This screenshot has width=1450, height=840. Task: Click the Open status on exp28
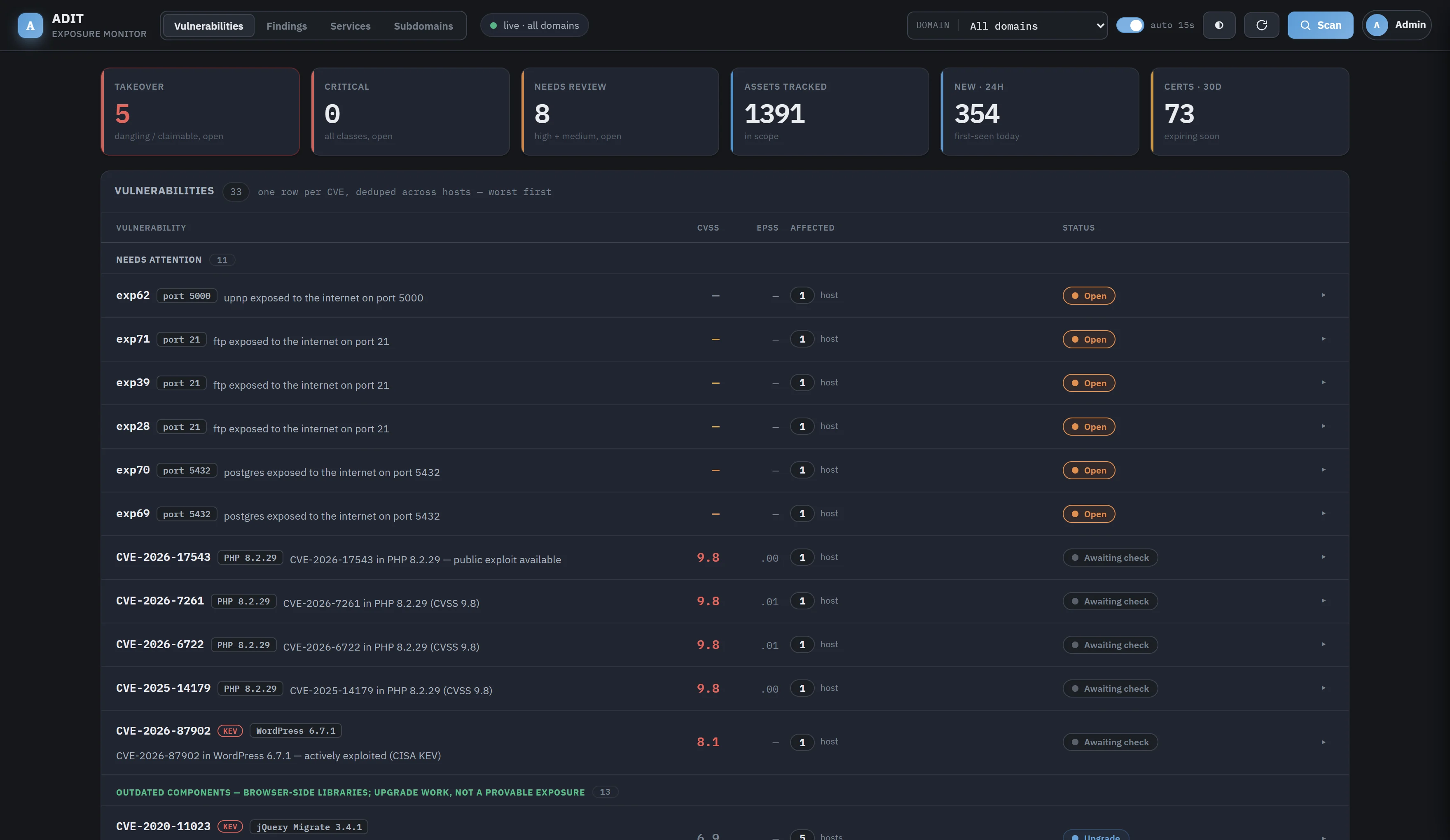click(1089, 427)
